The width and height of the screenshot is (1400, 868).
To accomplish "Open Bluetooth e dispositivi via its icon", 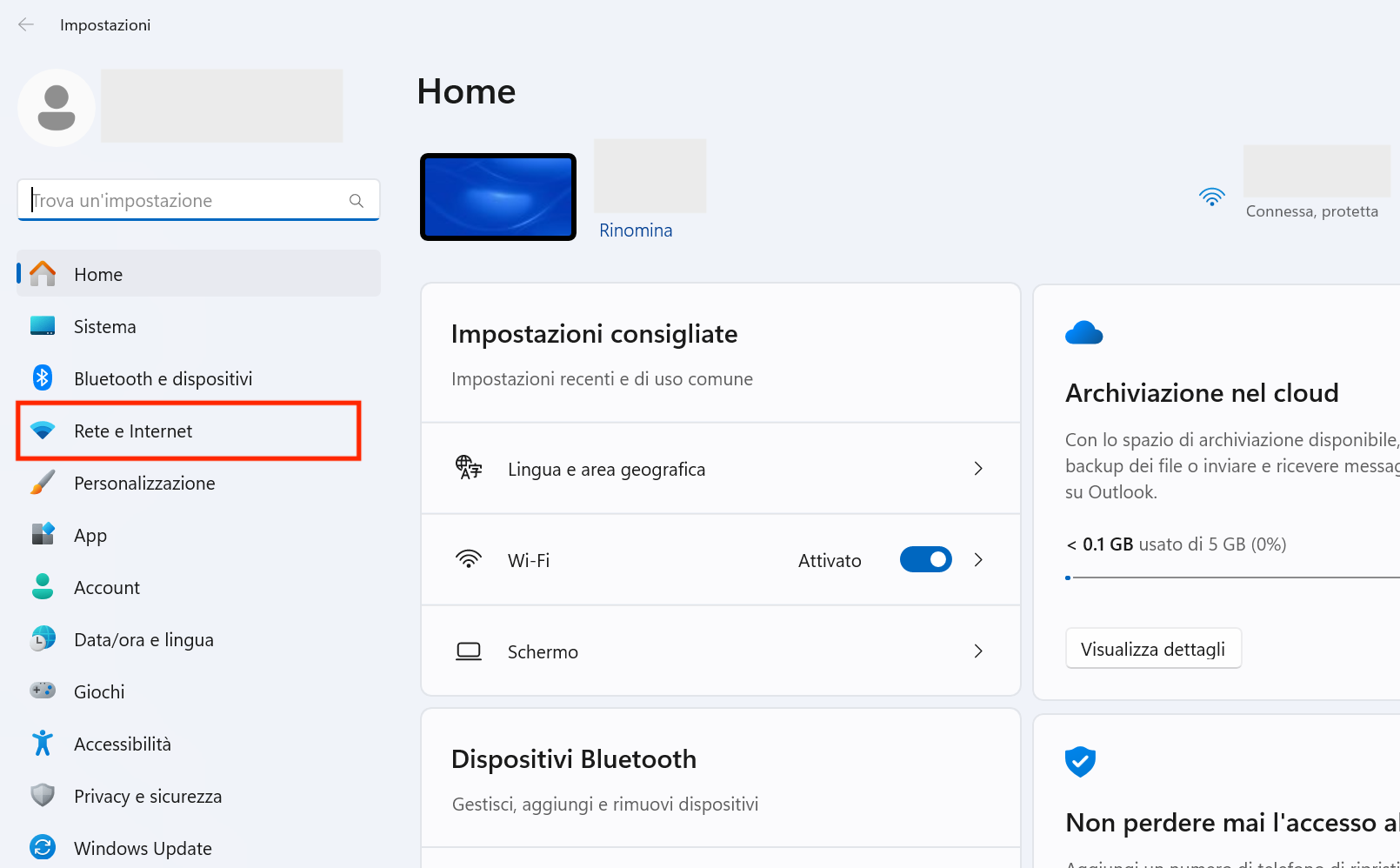I will 42,377.
